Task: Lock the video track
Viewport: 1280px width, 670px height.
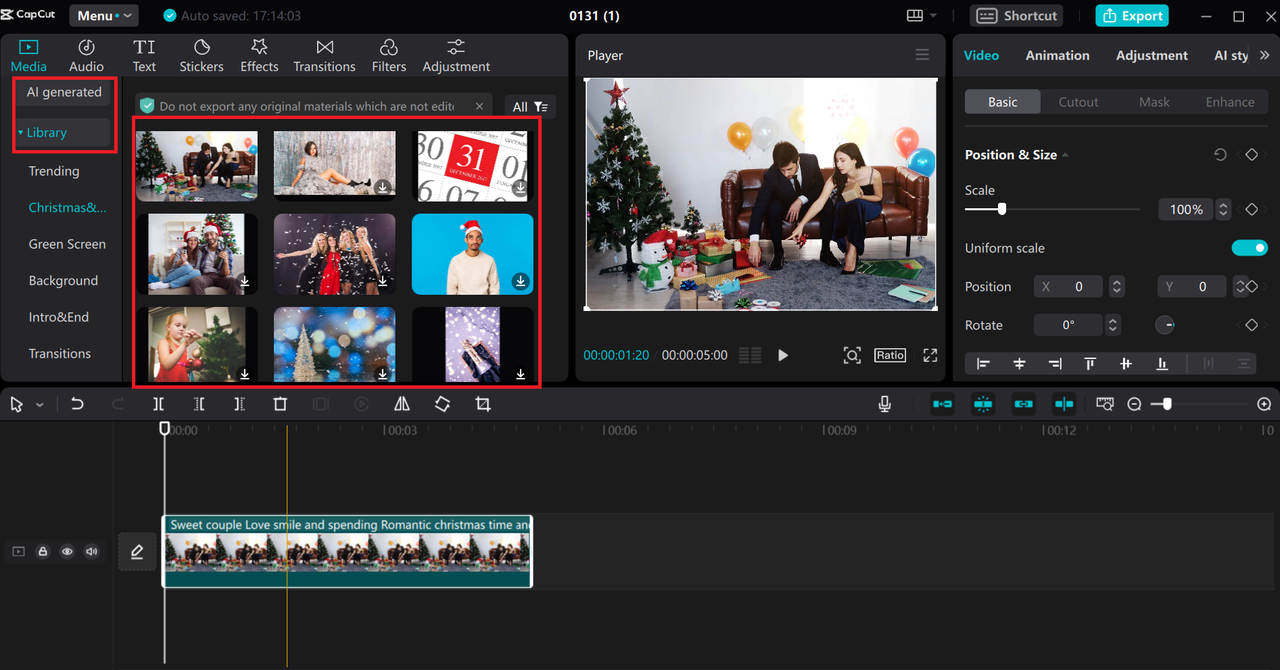Action: click(x=43, y=551)
